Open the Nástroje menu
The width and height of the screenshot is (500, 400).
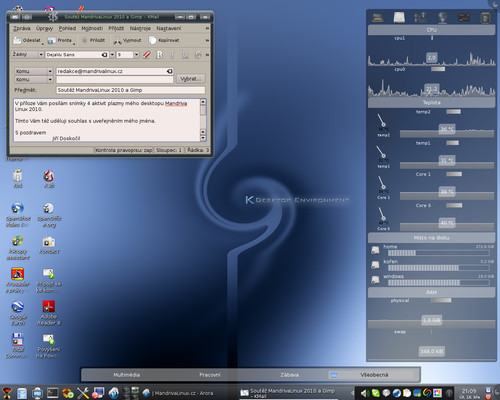pyautogui.click(x=140, y=28)
